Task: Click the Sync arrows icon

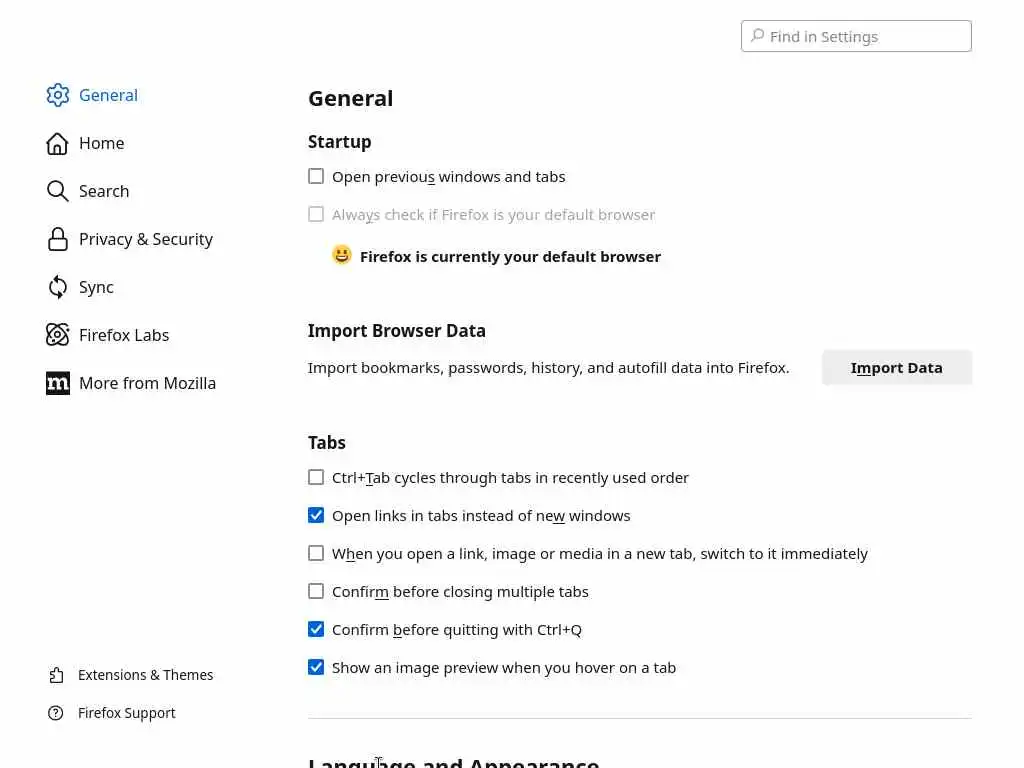Action: pyautogui.click(x=58, y=287)
